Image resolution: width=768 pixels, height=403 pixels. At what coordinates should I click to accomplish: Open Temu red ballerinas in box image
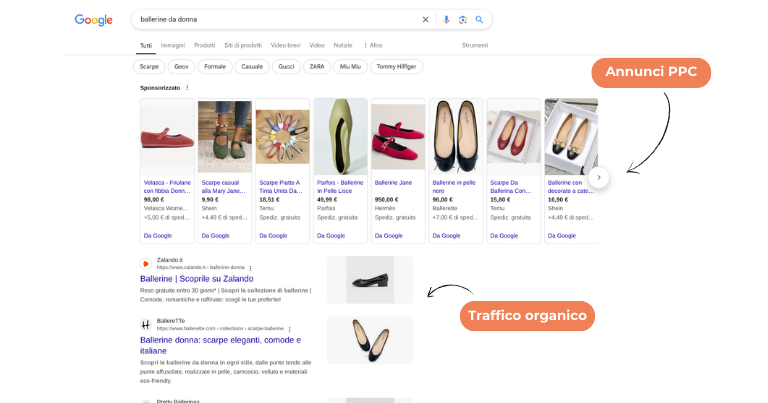513,137
